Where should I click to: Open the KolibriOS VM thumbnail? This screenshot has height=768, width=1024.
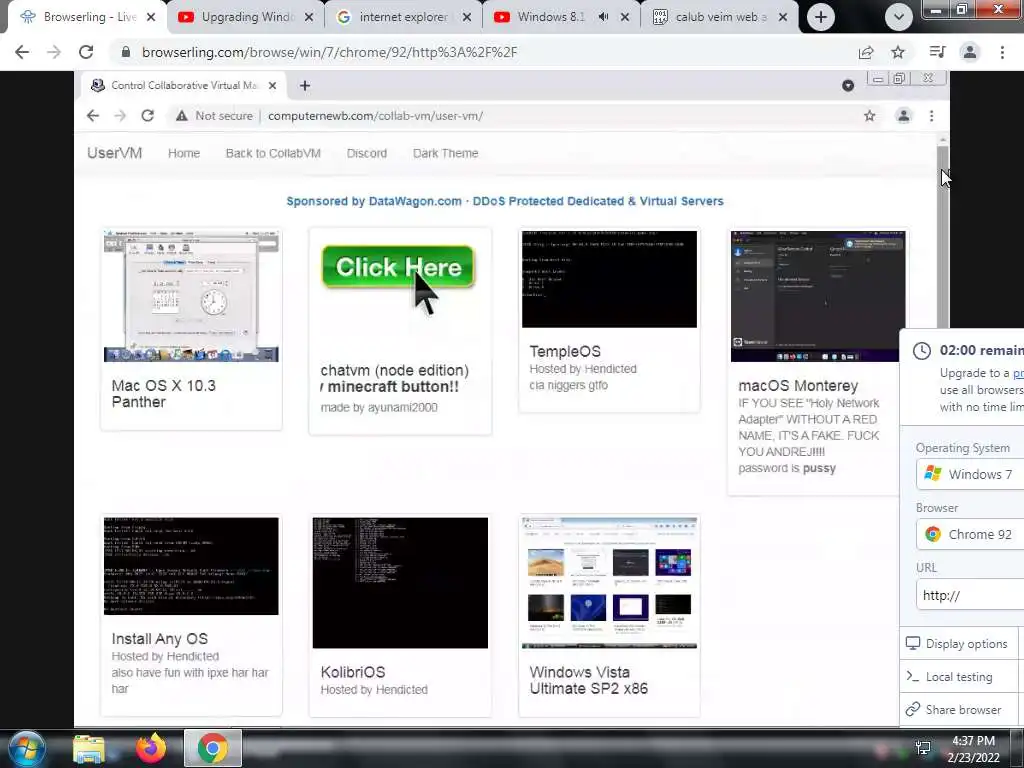pos(400,583)
